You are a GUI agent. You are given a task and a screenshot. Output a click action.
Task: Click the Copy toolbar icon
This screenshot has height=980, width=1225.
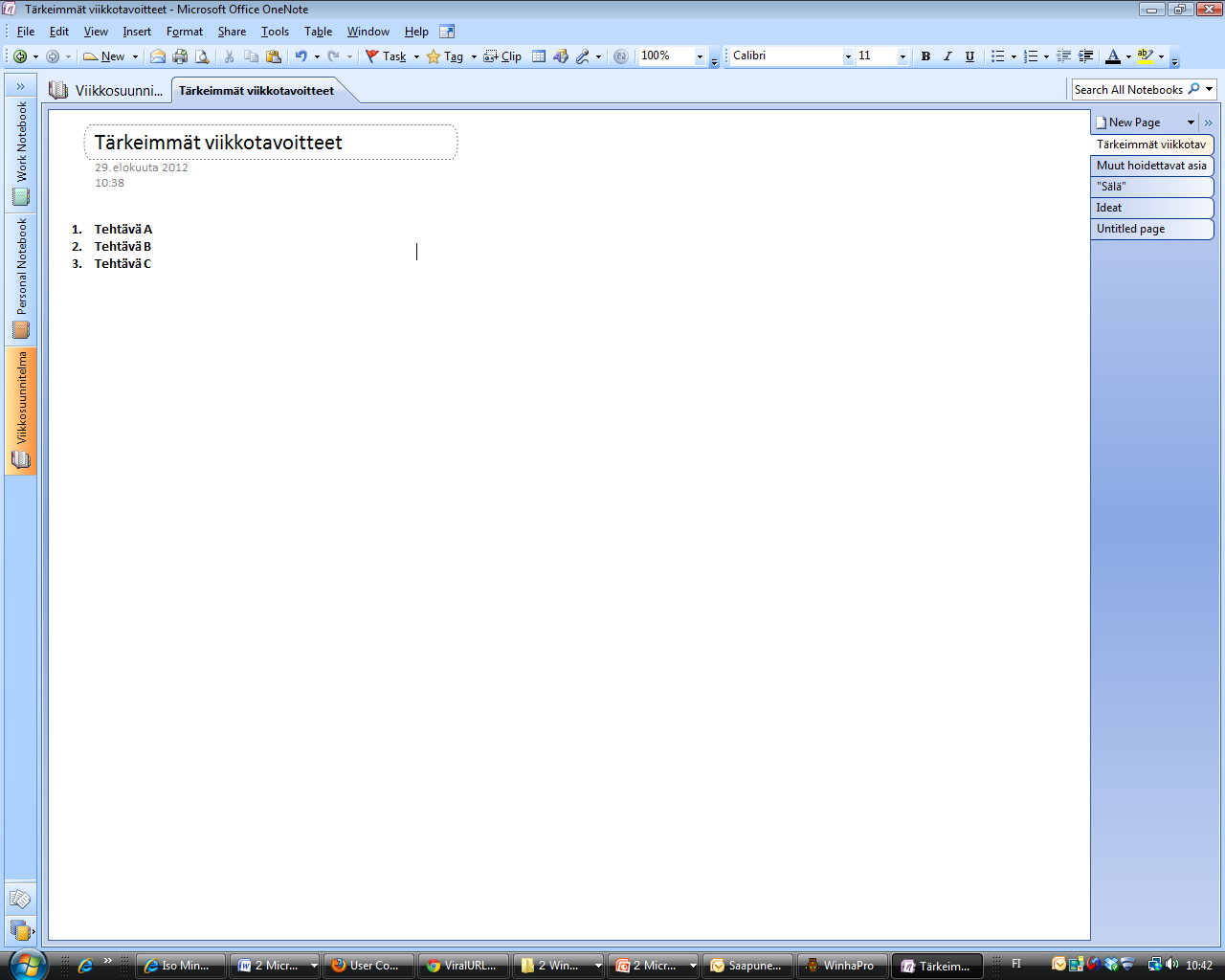pyautogui.click(x=251, y=56)
